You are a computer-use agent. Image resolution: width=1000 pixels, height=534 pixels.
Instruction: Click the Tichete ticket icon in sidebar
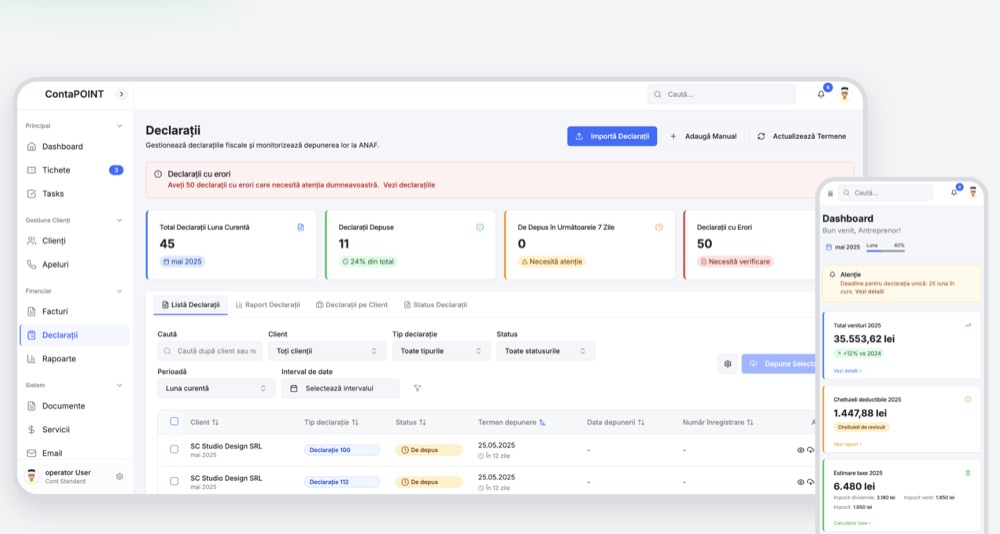click(x=31, y=170)
